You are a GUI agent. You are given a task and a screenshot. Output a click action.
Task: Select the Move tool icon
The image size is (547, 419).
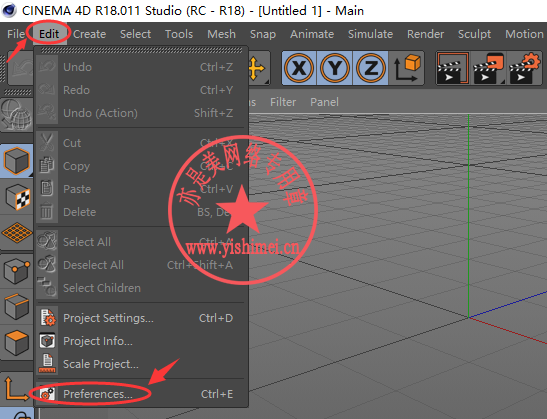point(258,68)
